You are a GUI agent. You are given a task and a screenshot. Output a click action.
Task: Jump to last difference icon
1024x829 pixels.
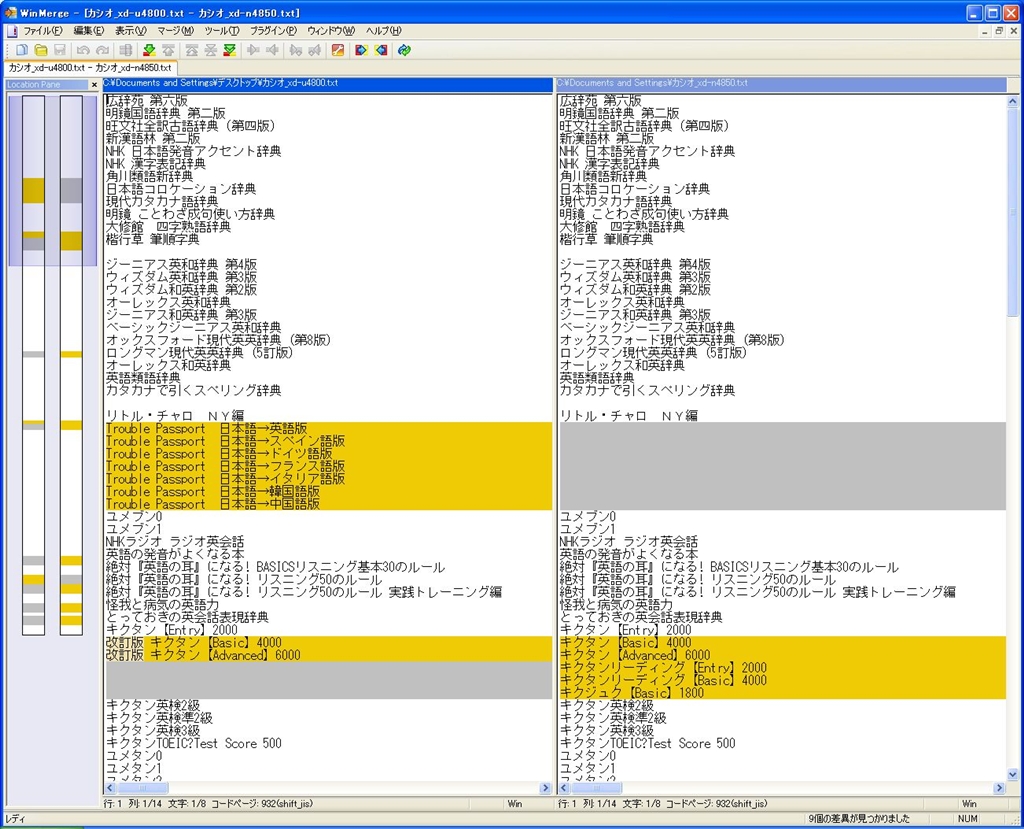229,50
